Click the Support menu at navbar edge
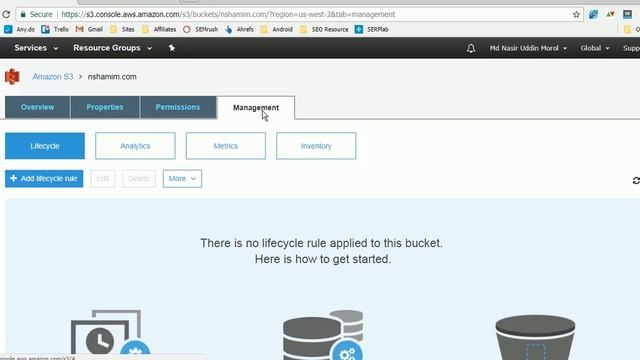Image resolution: width=640 pixels, height=360 pixels. click(x=631, y=48)
